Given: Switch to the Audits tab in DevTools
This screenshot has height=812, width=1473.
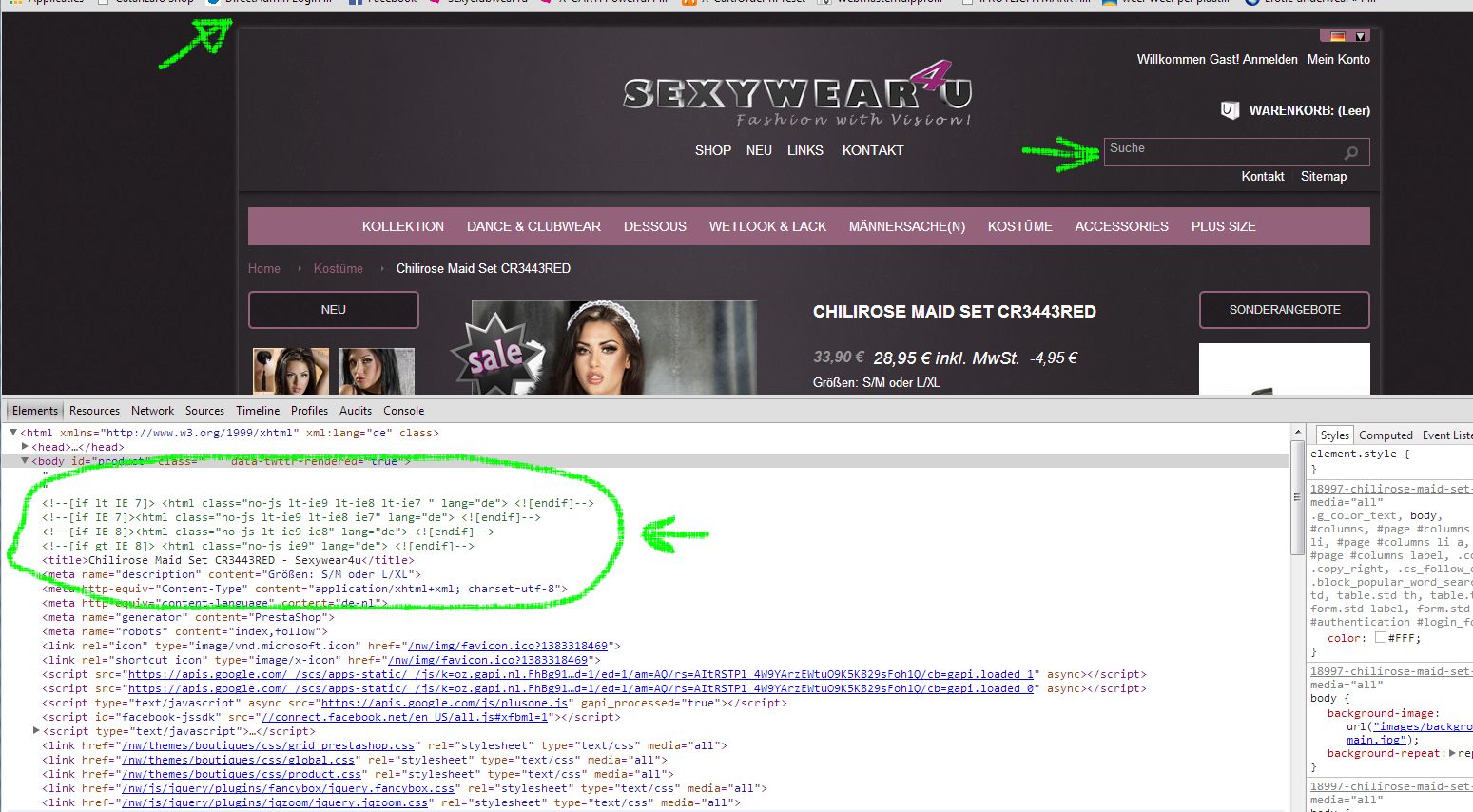Looking at the screenshot, I should tap(356, 411).
